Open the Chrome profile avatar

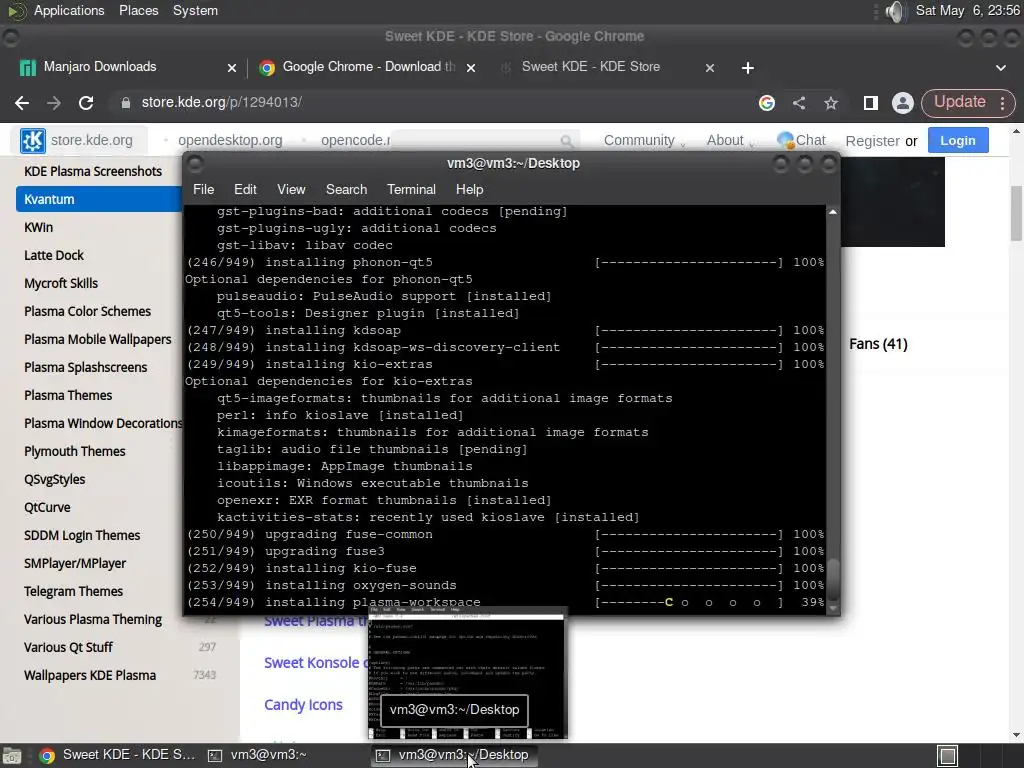pyautogui.click(x=903, y=103)
